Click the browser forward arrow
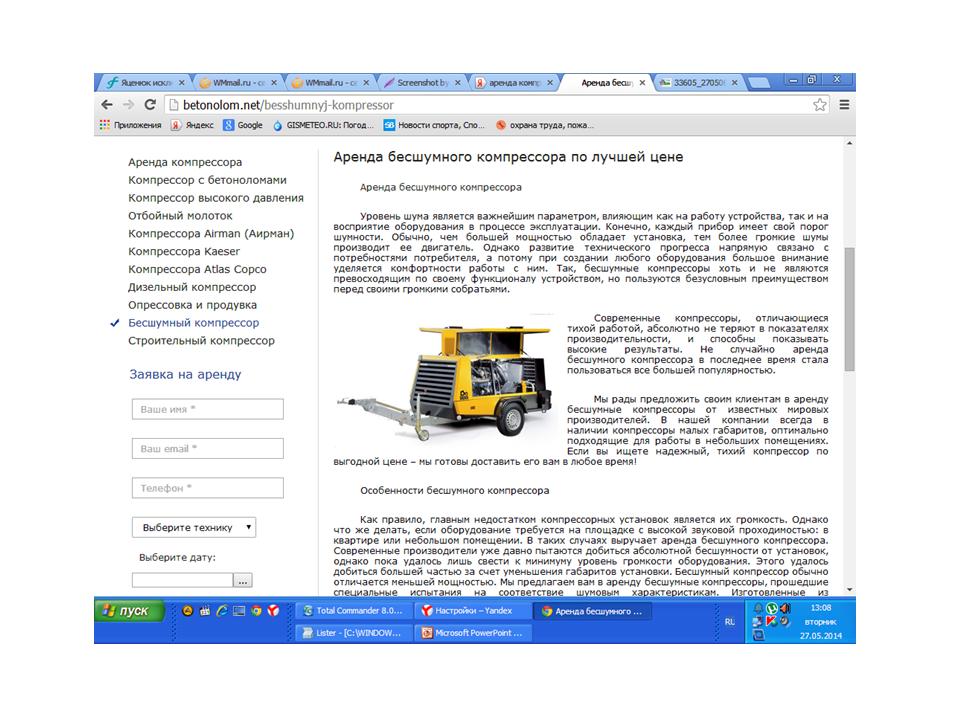 point(128,105)
